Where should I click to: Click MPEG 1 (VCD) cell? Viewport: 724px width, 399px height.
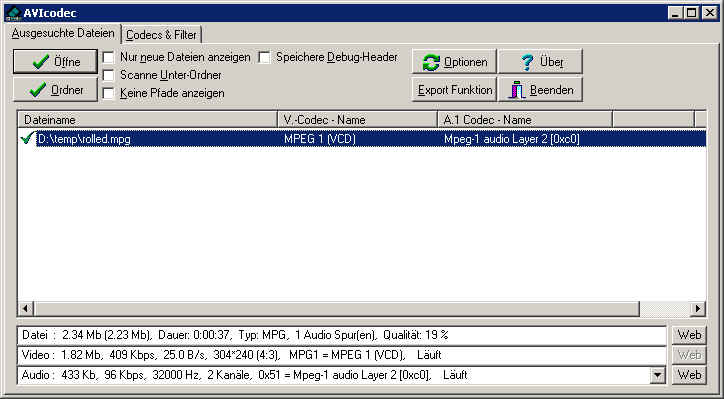click(320, 139)
